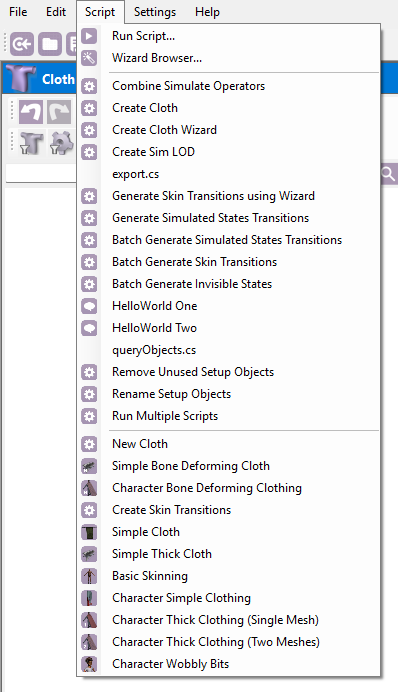
Task: Click the shirt filter toolbar icon
Action: click(x=31, y=143)
